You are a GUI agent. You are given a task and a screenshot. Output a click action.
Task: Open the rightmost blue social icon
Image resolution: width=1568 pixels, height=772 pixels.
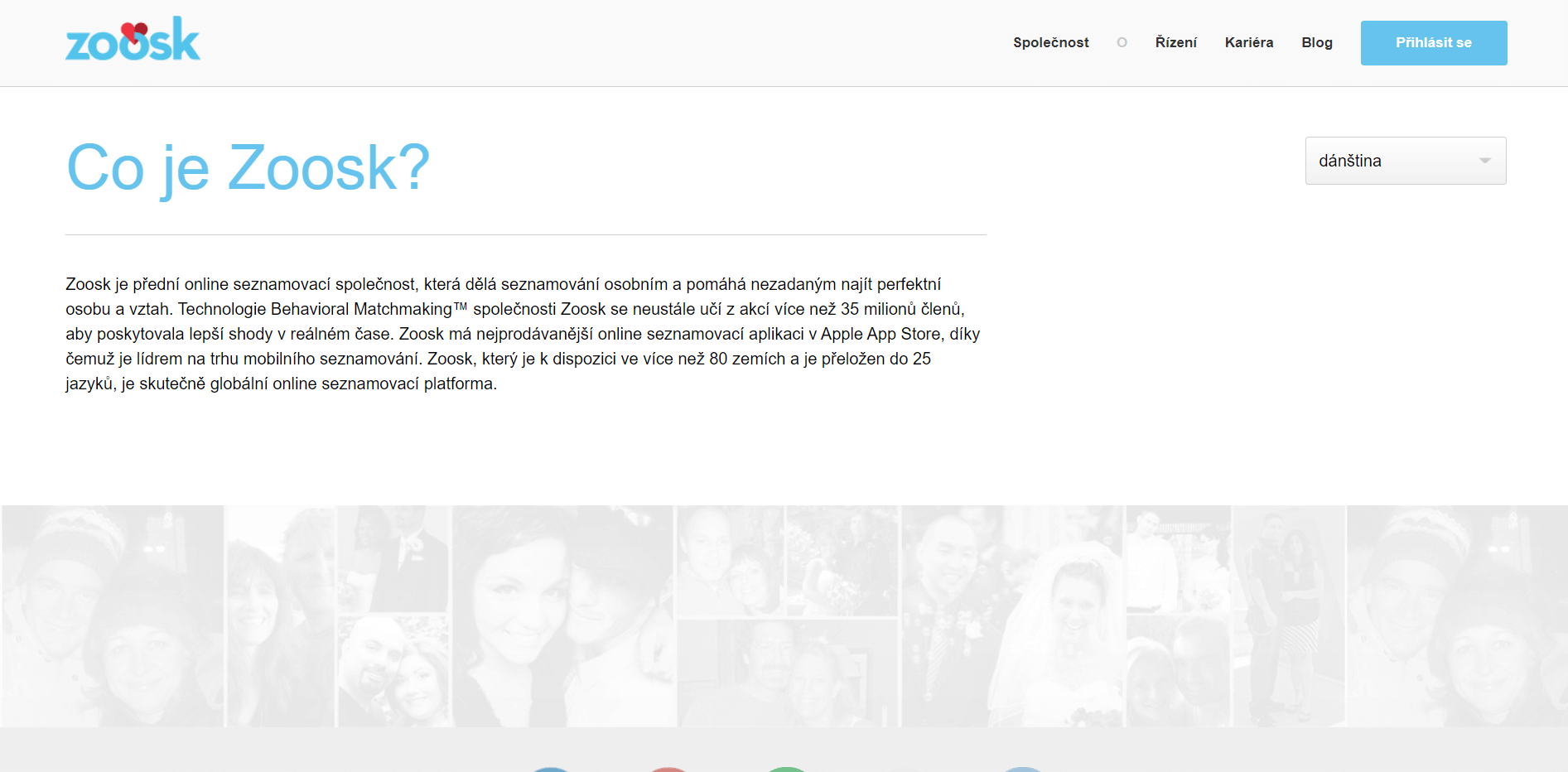(x=1022, y=769)
